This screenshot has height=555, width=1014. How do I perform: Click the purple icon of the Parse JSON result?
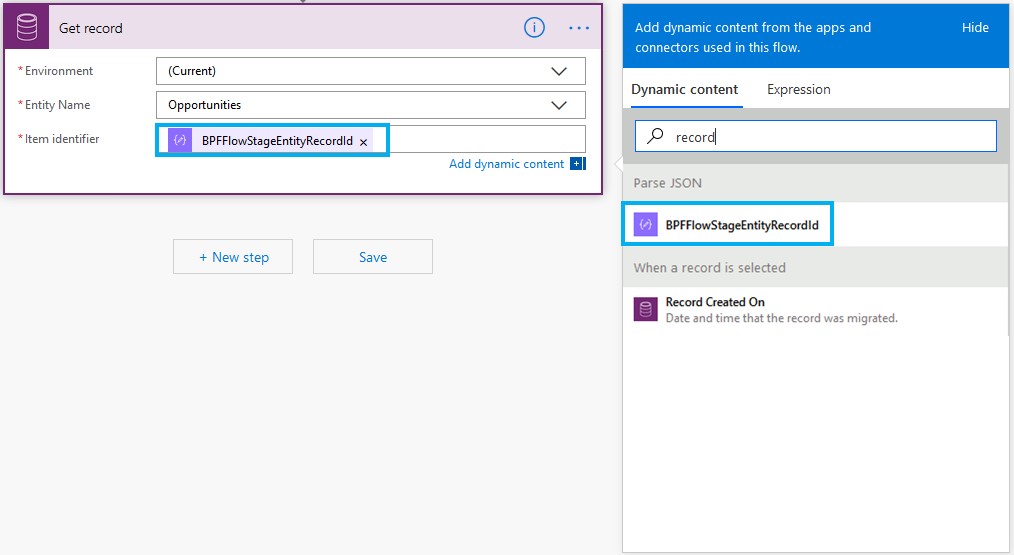pyautogui.click(x=646, y=225)
